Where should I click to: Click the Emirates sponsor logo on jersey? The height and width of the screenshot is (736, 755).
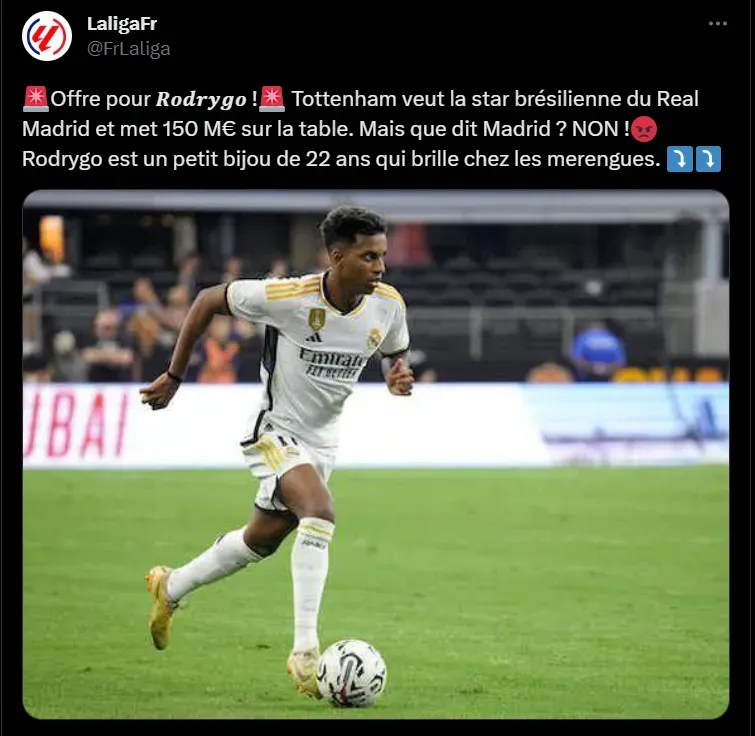coord(331,363)
